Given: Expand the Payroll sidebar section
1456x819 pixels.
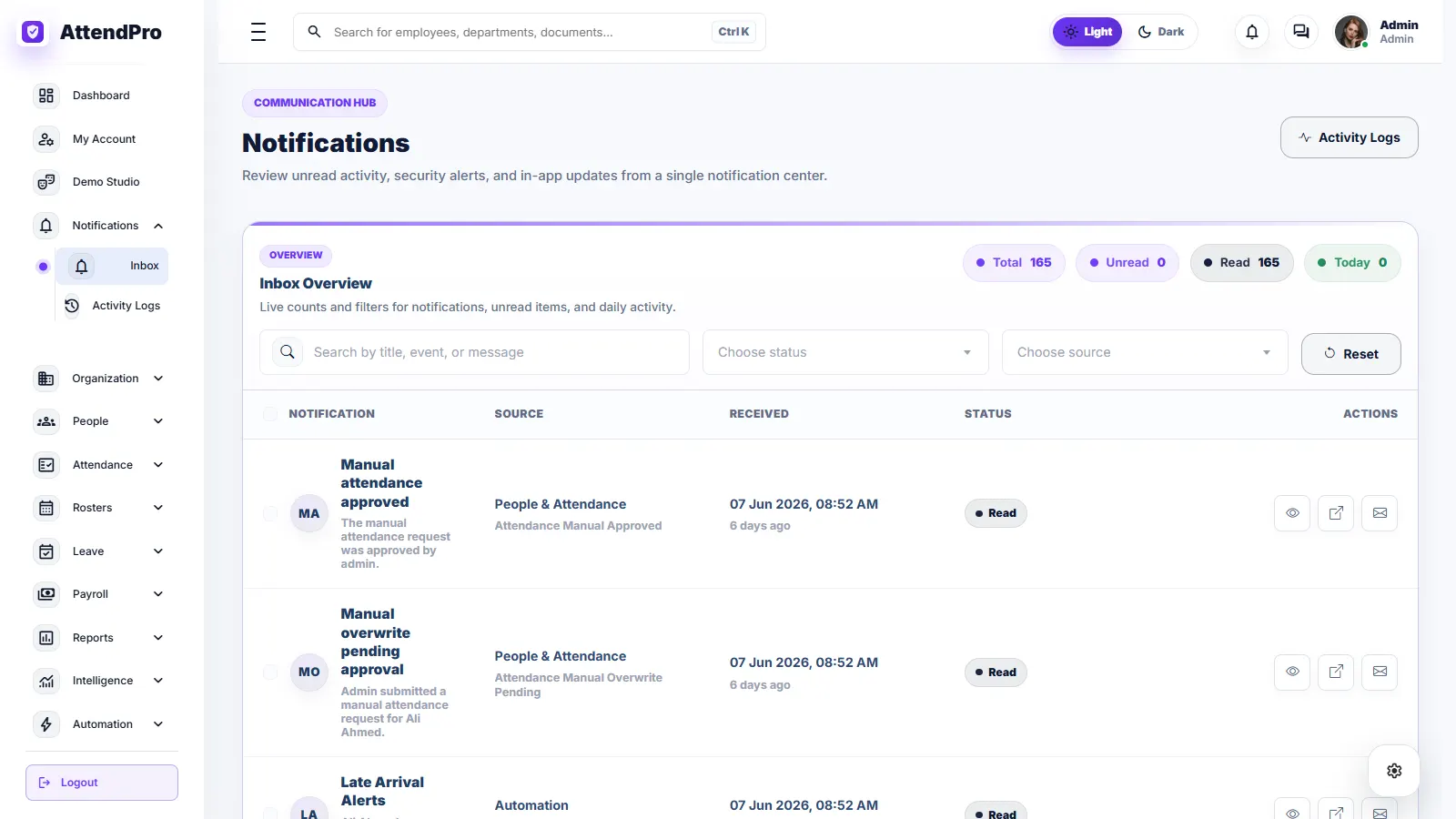Looking at the screenshot, I should click(x=158, y=594).
